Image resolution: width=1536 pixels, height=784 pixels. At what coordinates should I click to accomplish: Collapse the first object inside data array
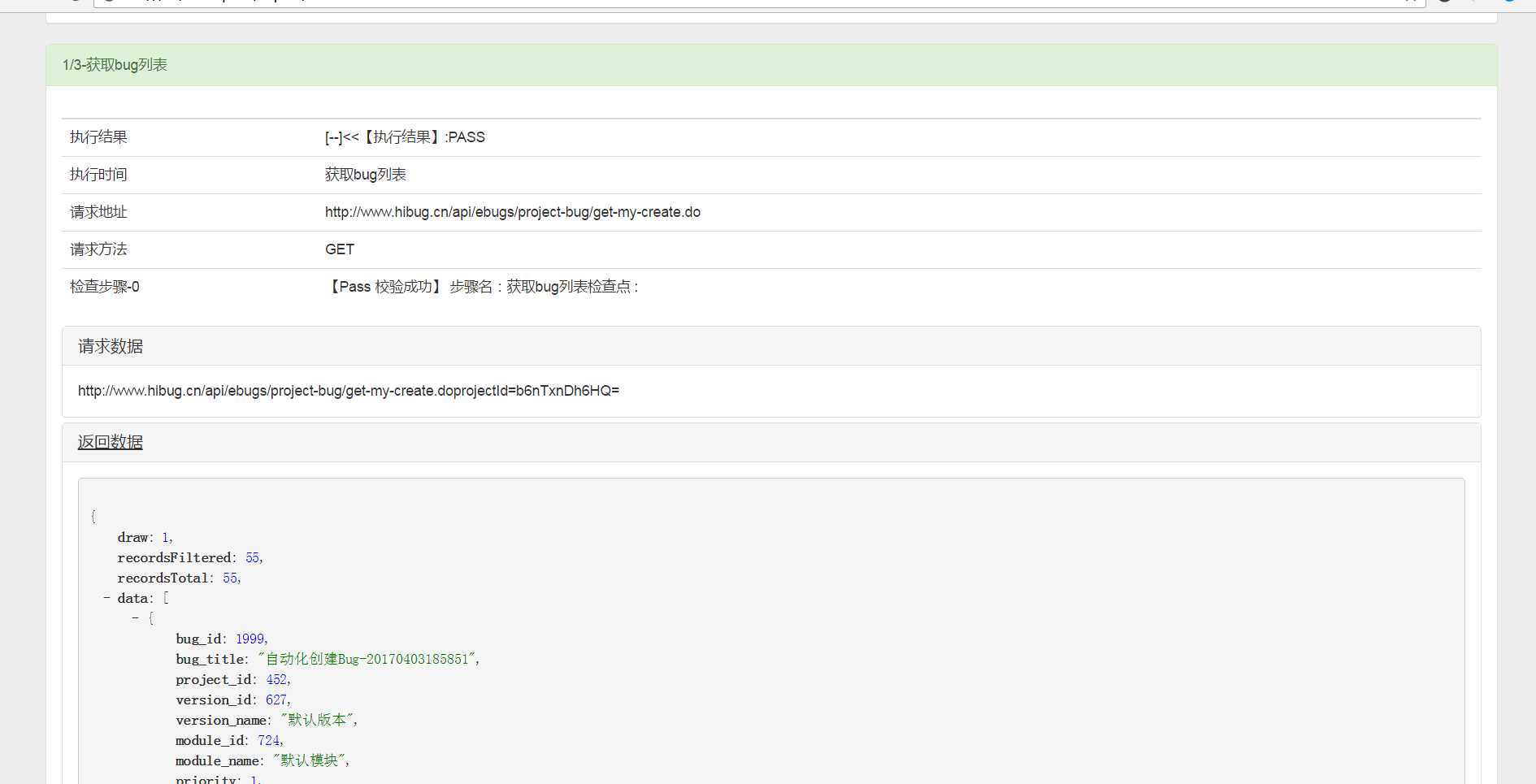(x=136, y=618)
